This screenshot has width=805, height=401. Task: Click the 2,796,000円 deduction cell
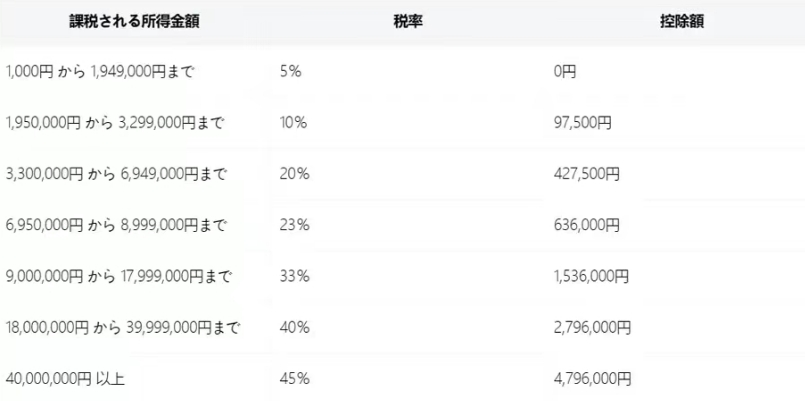click(592, 328)
